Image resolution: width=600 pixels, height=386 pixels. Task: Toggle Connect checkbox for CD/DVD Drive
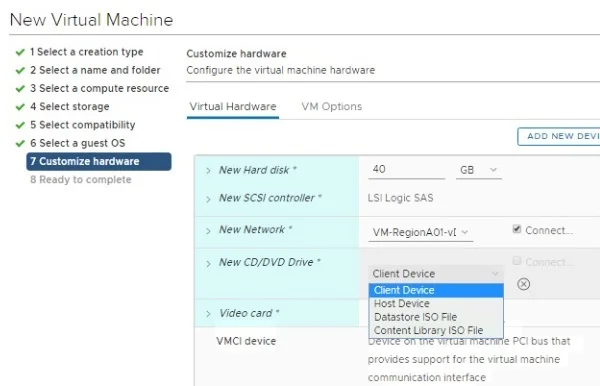(x=517, y=261)
